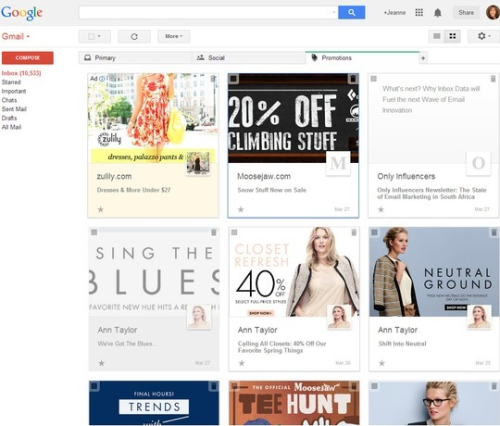Delete the Moosejaw.com email via trash icon
Viewport: 500px width, 426px height.
pyautogui.click(x=353, y=79)
